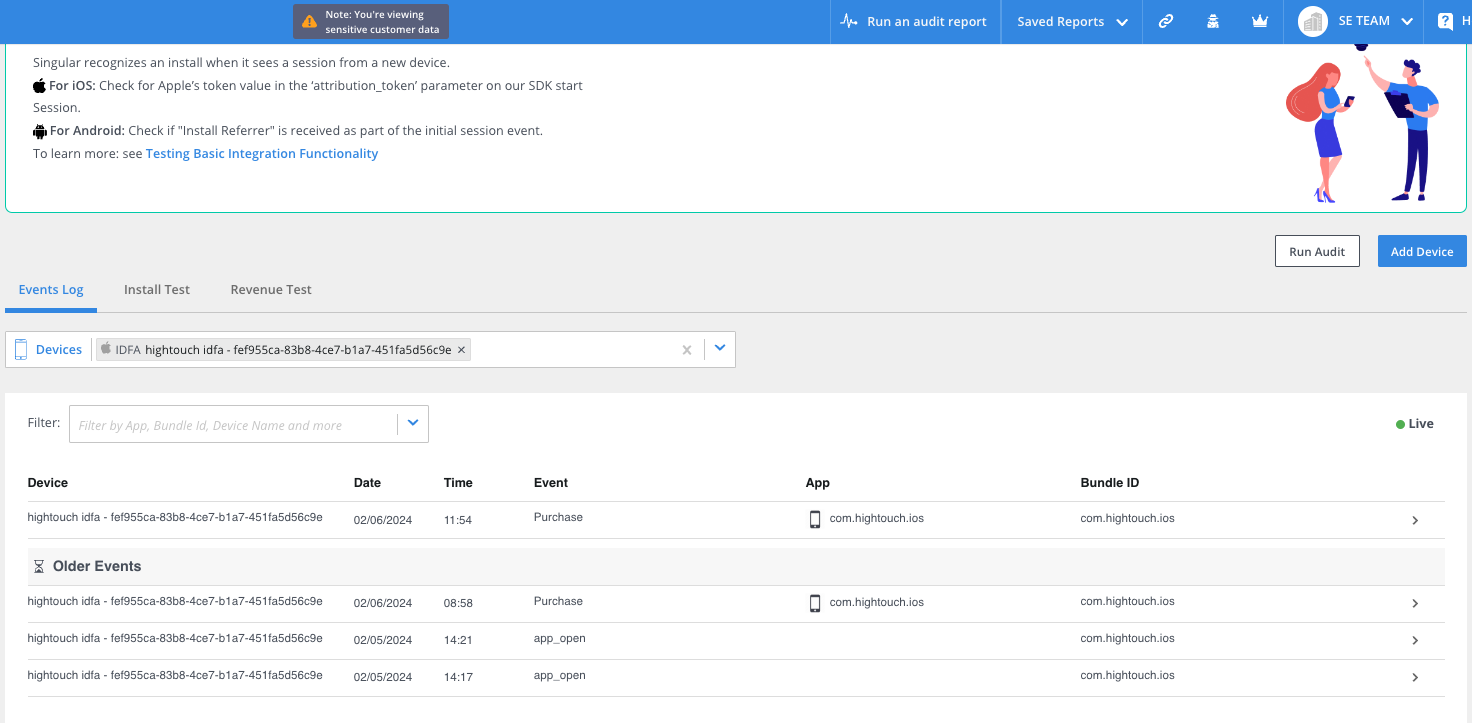
Task: Open Testing Basic Integration Functionality link
Action: [x=262, y=154]
